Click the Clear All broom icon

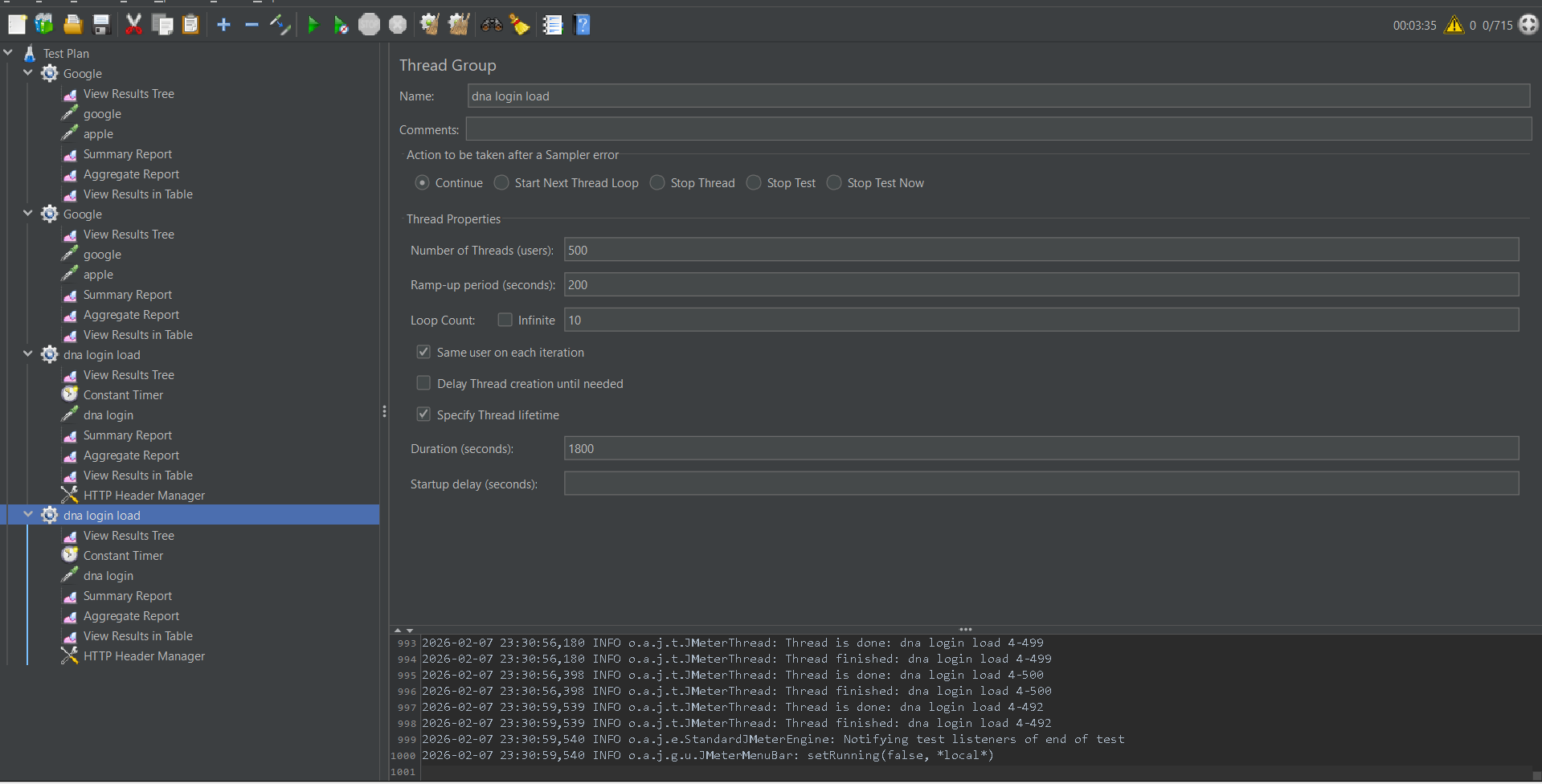(x=459, y=26)
